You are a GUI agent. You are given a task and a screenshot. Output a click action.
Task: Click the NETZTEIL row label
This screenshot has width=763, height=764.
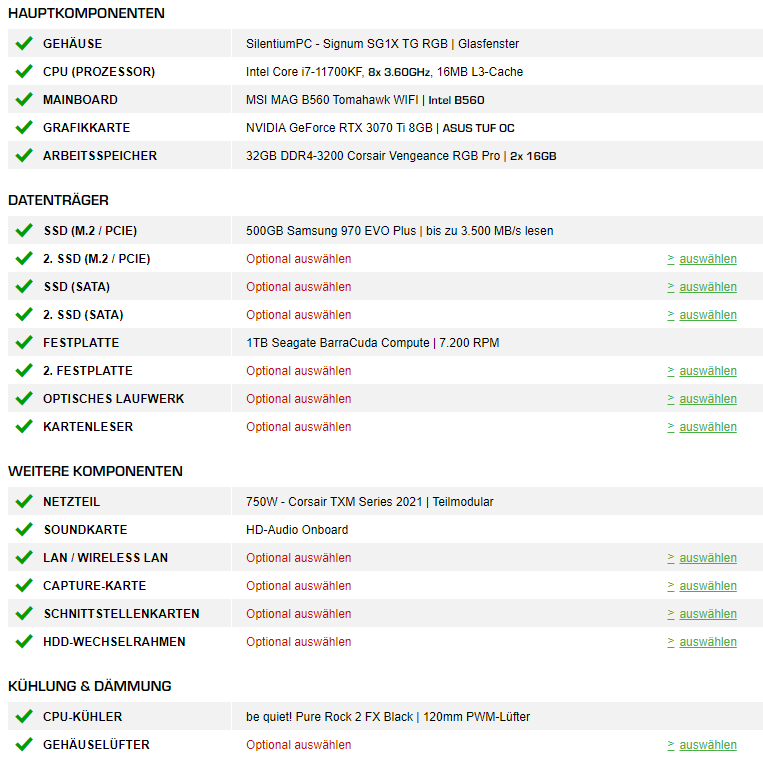tap(72, 501)
